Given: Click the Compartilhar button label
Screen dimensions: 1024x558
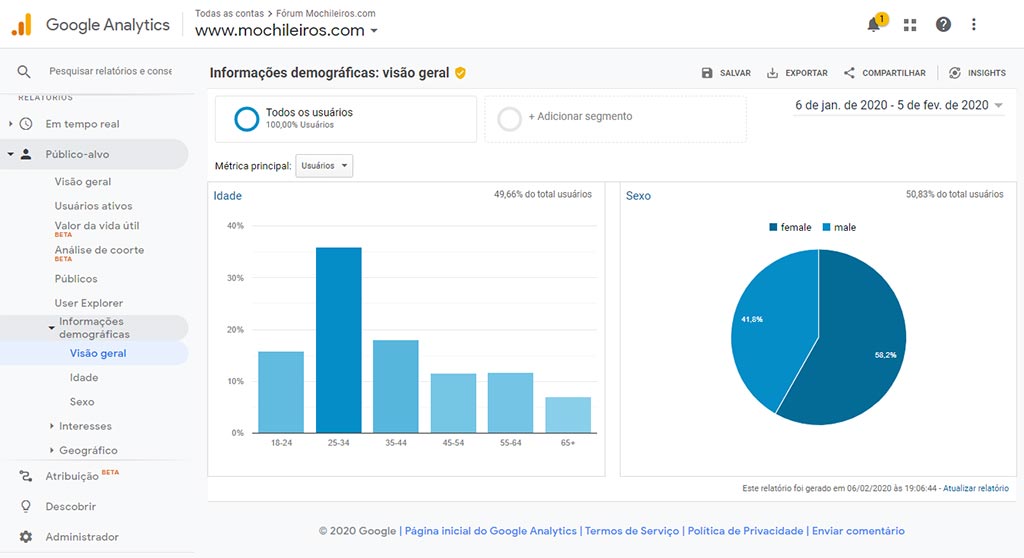Looking at the screenshot, I should (894, 73).
